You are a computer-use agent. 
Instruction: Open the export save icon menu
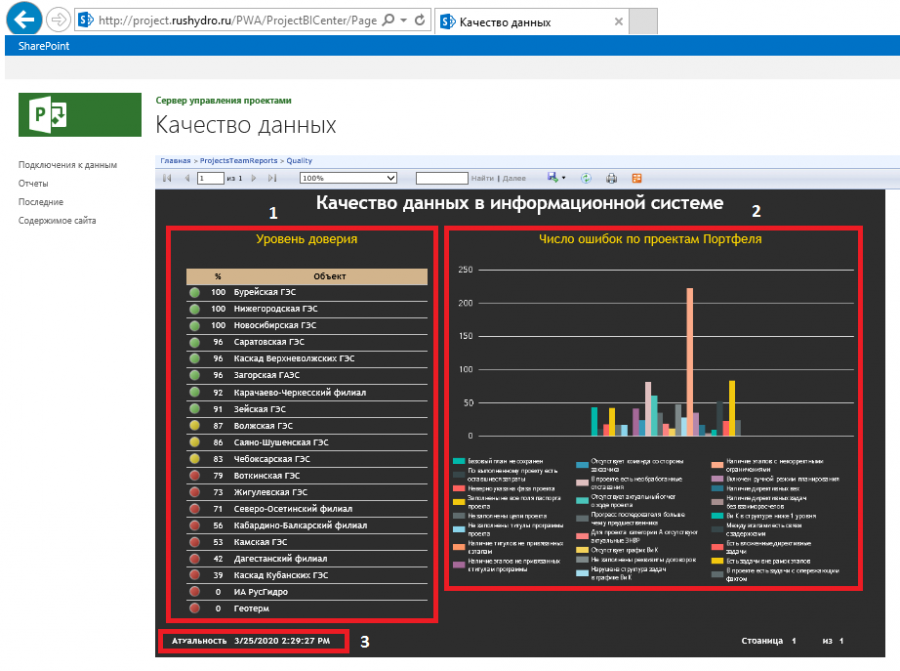(x=556, y=177)
